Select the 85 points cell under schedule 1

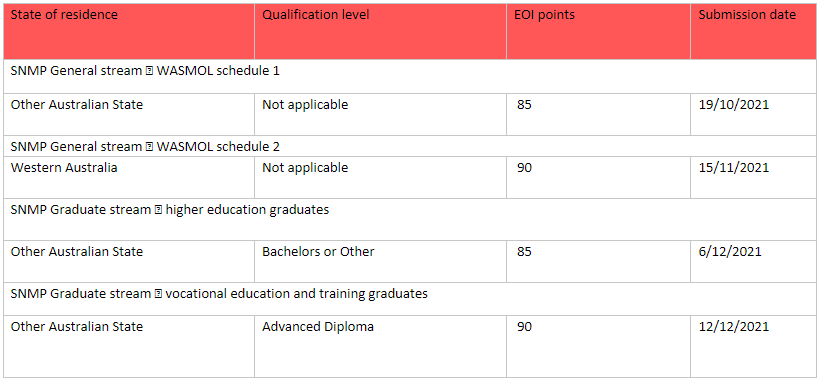point(598,114)
